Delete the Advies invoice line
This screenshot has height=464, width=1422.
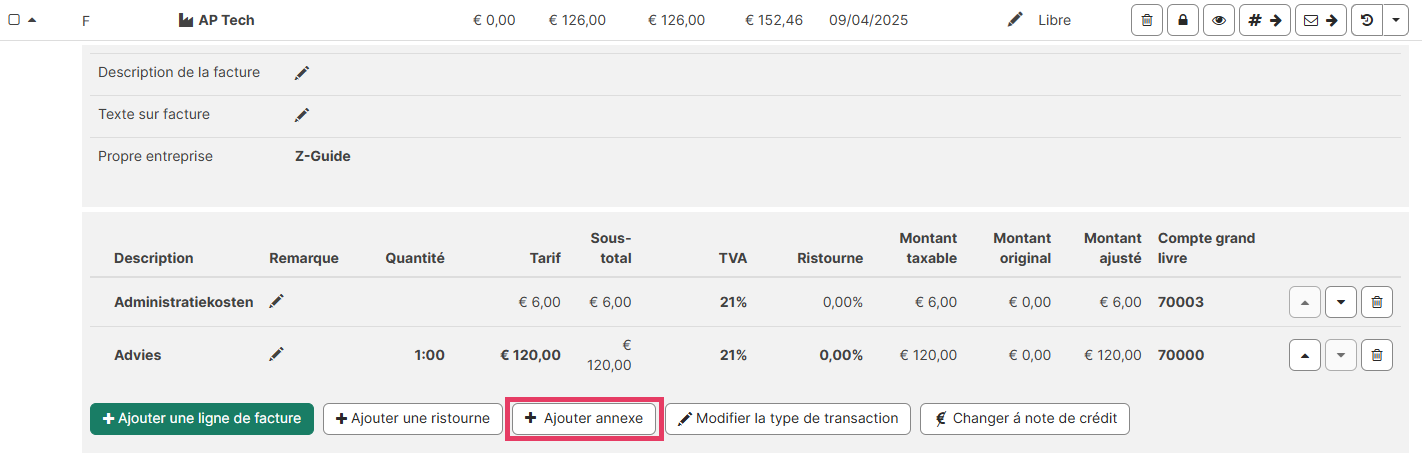tap(1377, 355)
